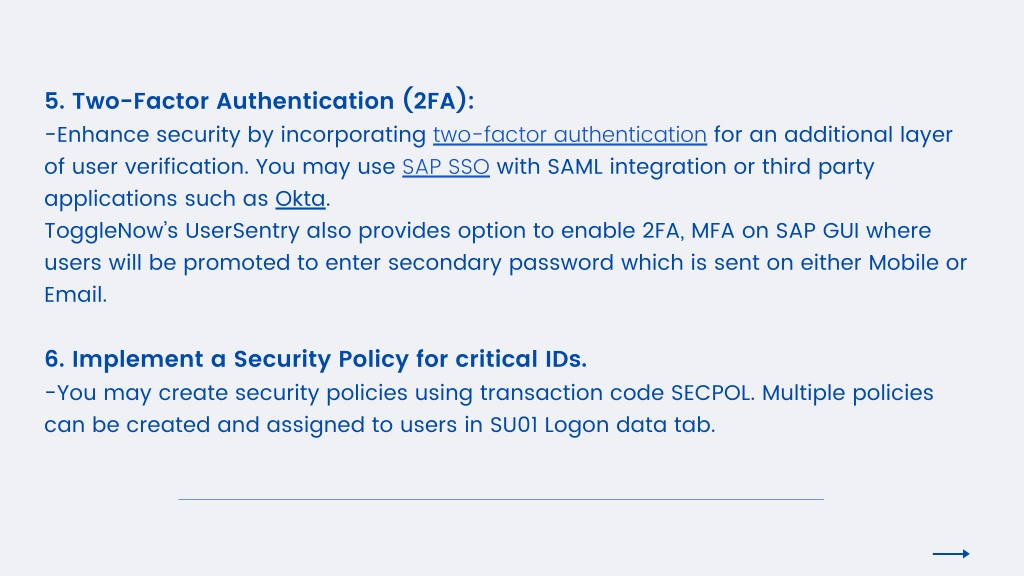The image size is (1024, 576).
Task: Click the horizontal divider line
Action: pos(501,500)
